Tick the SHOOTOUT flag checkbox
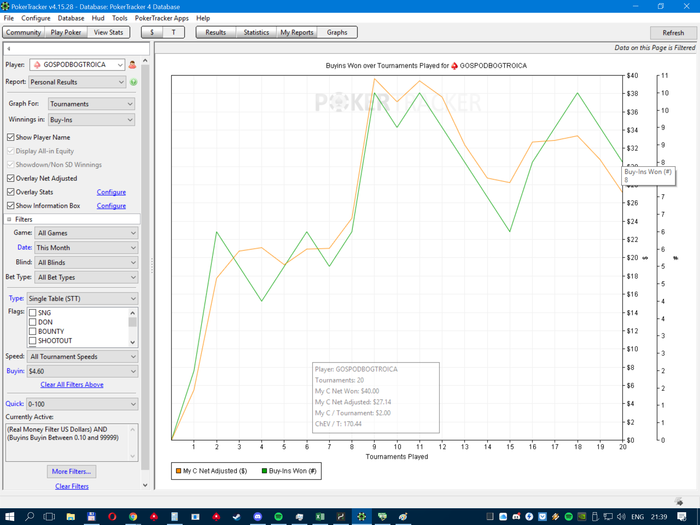Image resolution: width=700 pixels, height=525 pixels. click(33, 341)
